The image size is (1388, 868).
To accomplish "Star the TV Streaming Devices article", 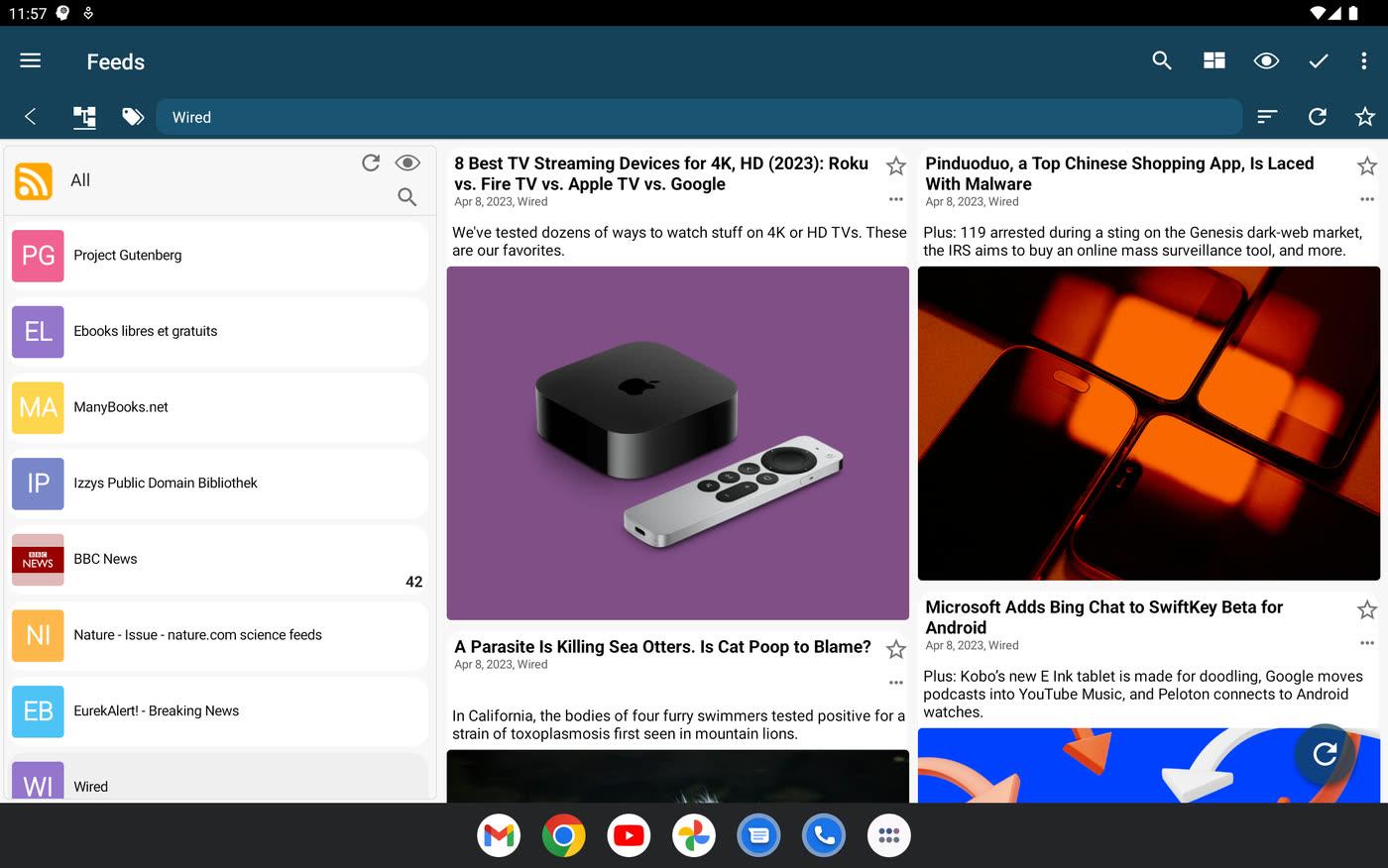I will click(x=896, y=165).
